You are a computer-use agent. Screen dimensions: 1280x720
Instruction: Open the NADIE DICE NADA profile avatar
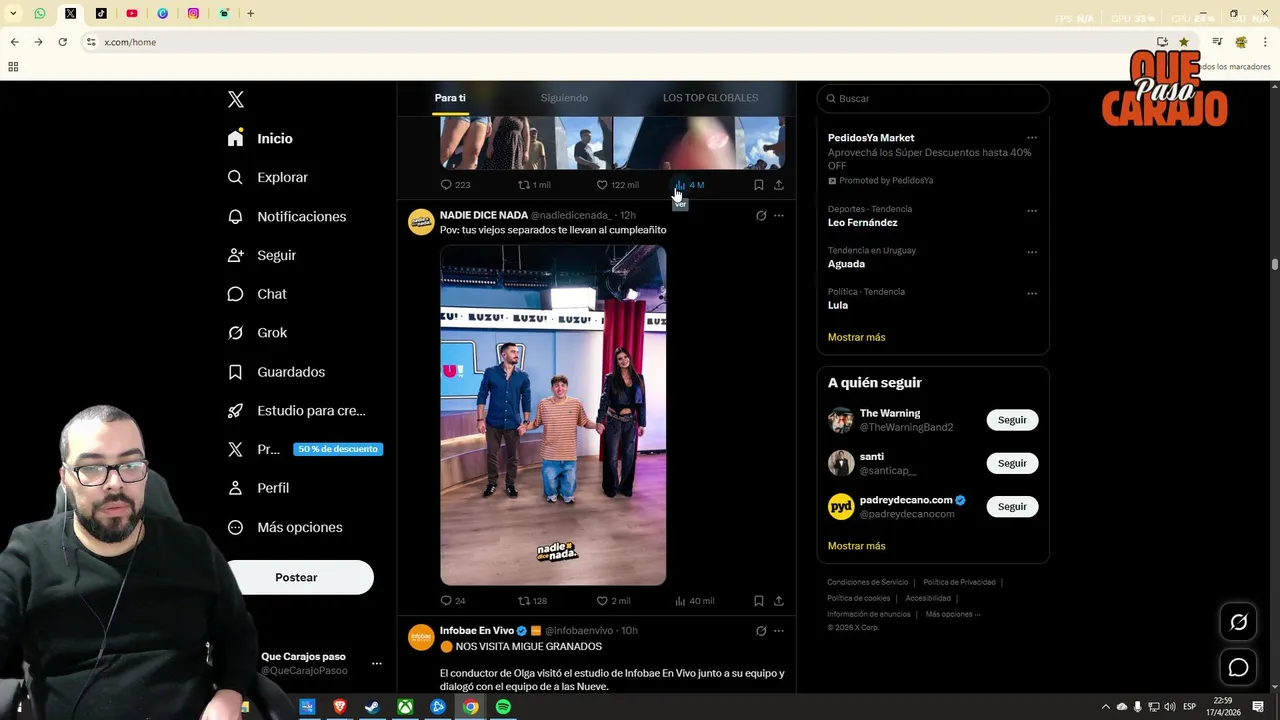421,222
